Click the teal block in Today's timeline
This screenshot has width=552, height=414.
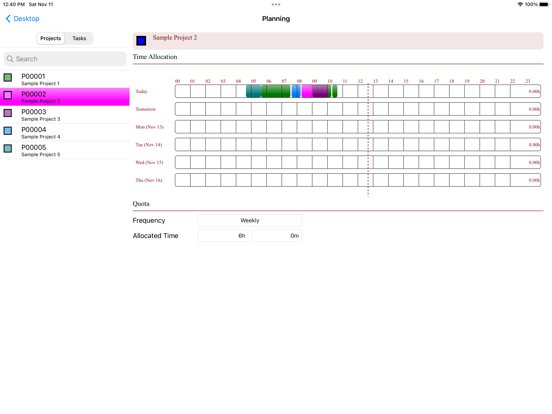[x=253, y=91]
